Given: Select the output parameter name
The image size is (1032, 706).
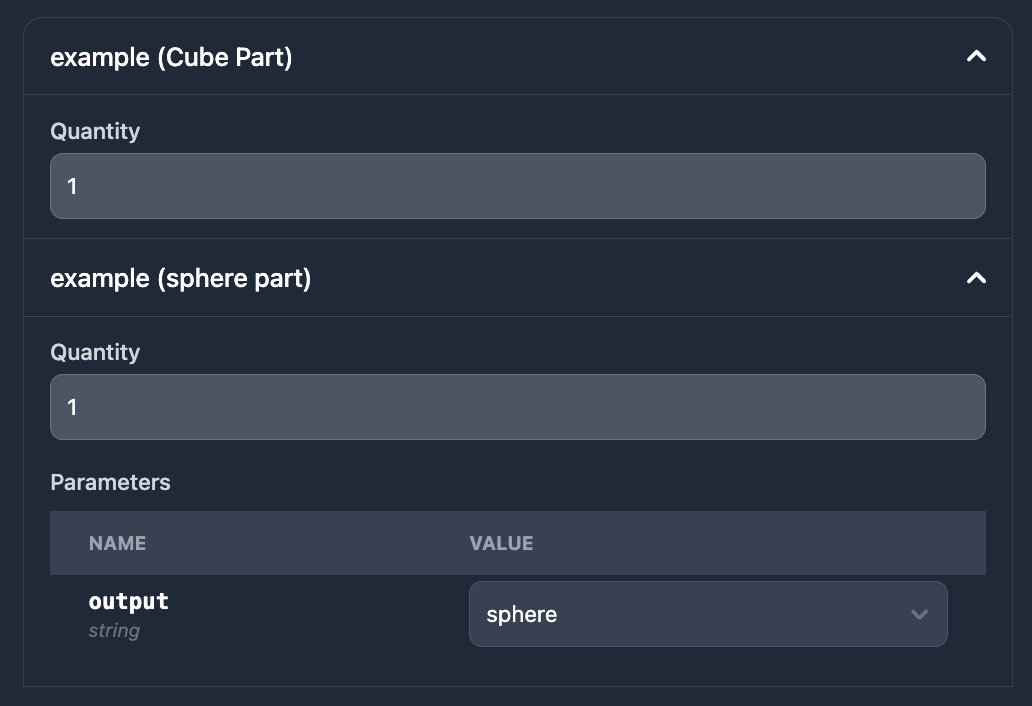Looking at the screenshot, I should pos(128,601).
